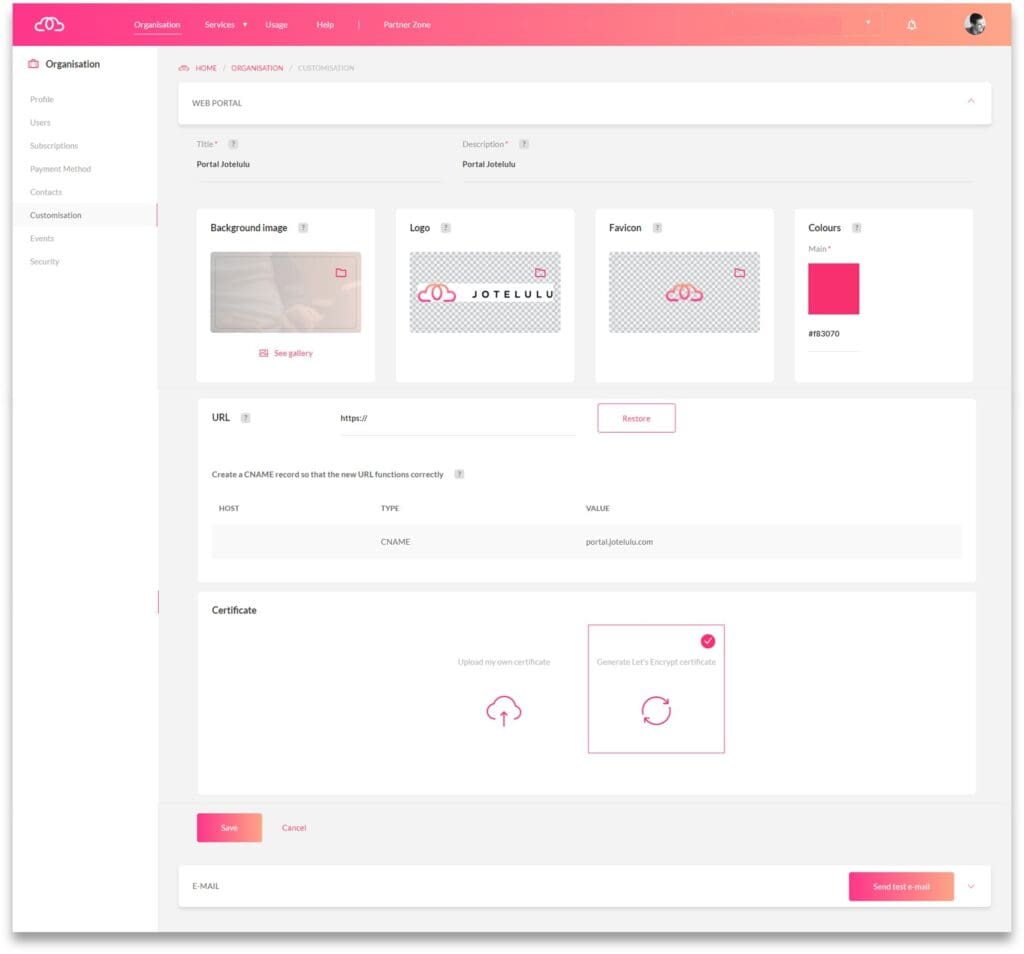This screenshot has width=1024, height=954.
Task: Expand the E-mail section chevron
Action: point(970,886)
